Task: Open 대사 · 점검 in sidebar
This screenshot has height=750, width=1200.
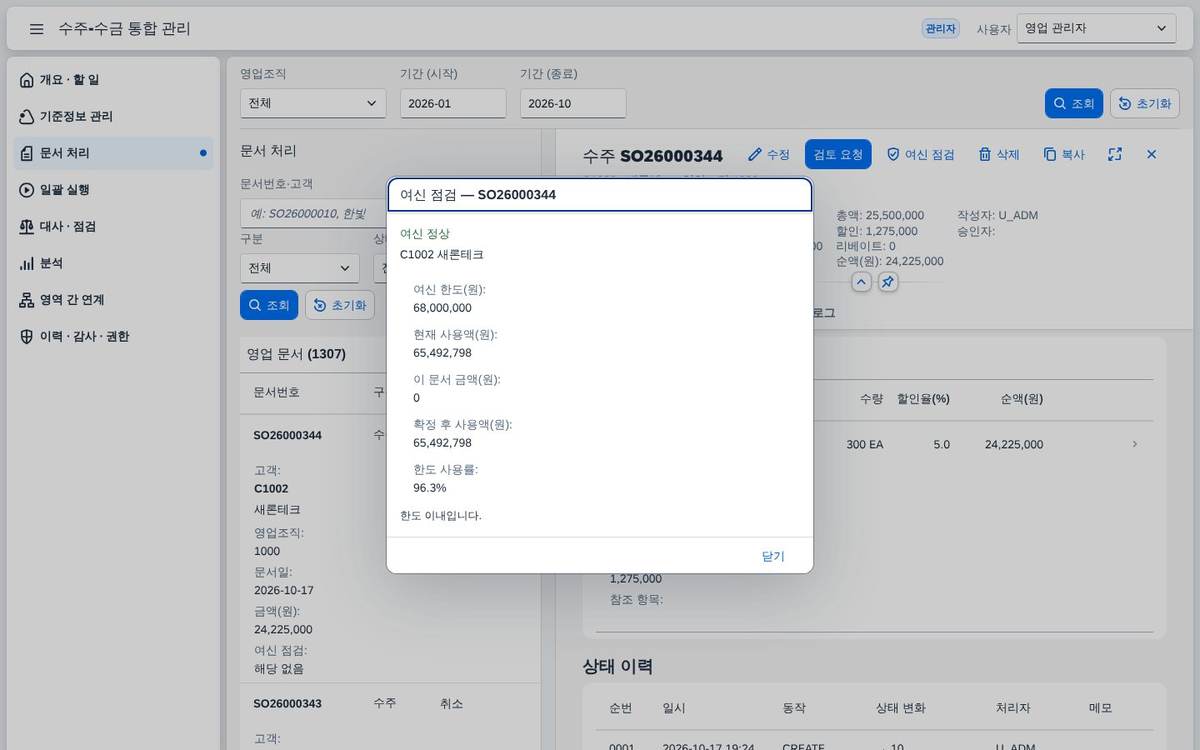Action: 114,226
